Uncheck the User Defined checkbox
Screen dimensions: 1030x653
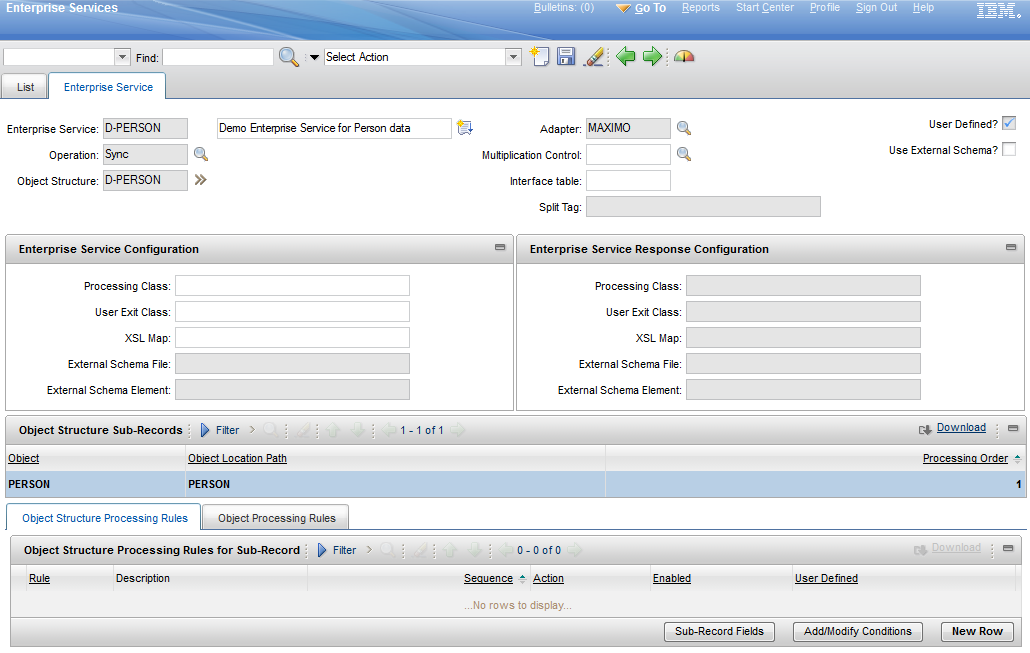pos(1010,123)
